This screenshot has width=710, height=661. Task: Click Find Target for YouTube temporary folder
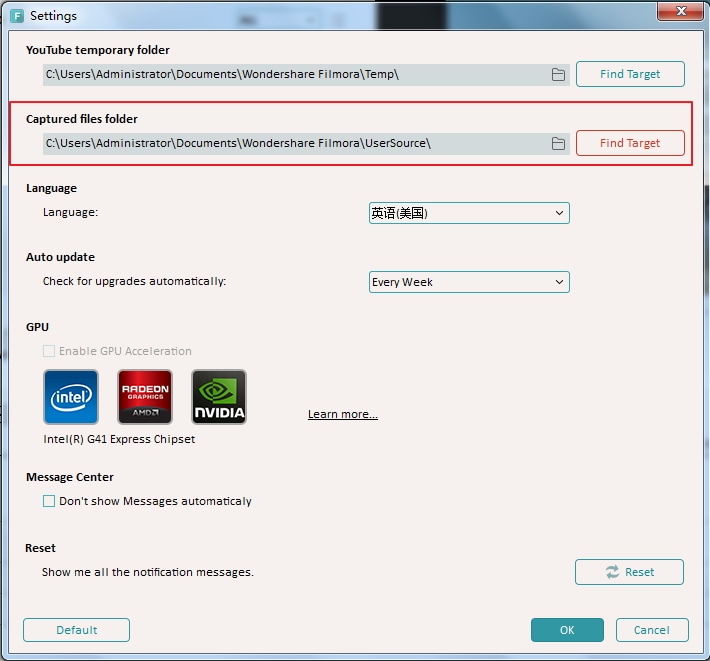tap(630, 74)
